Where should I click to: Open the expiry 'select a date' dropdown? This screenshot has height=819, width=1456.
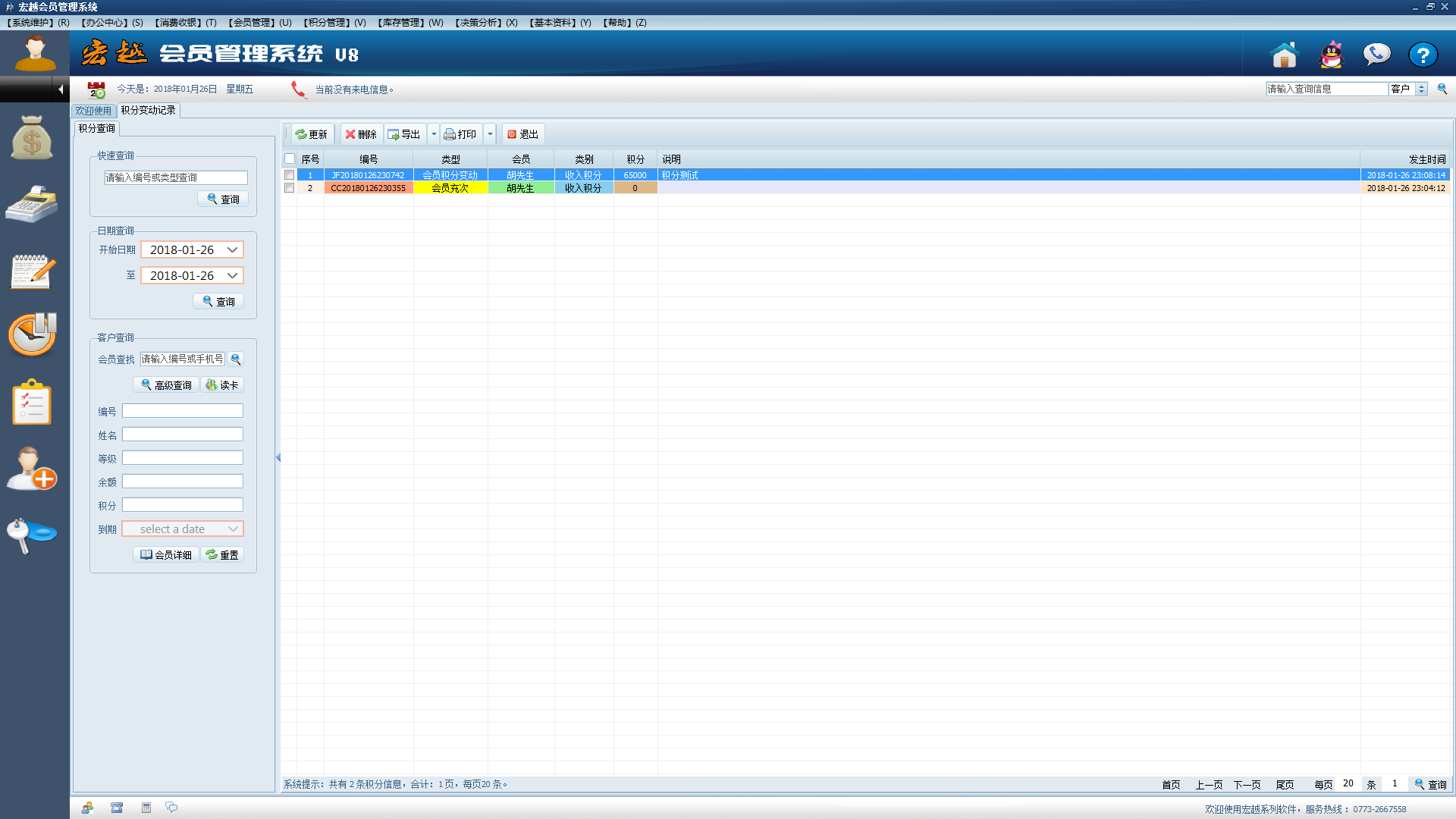pos(233,529)
